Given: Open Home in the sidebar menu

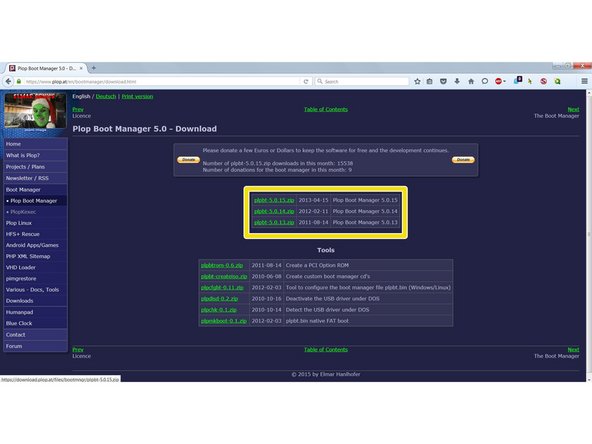Looking at the screenshot, I should 35,144.
